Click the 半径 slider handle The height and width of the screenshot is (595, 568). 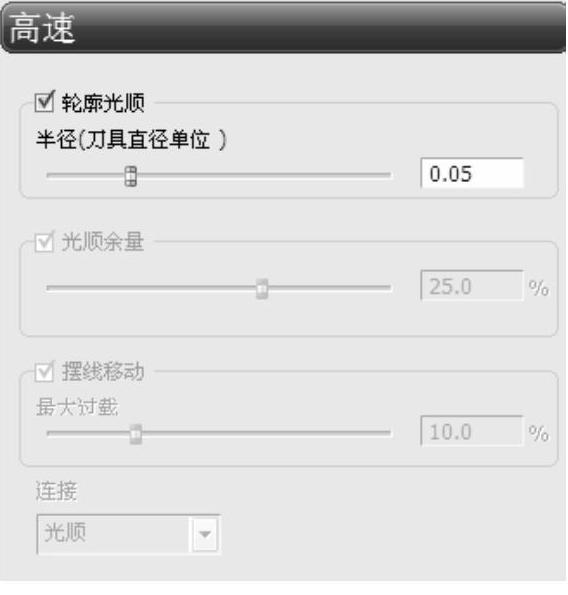131,176
